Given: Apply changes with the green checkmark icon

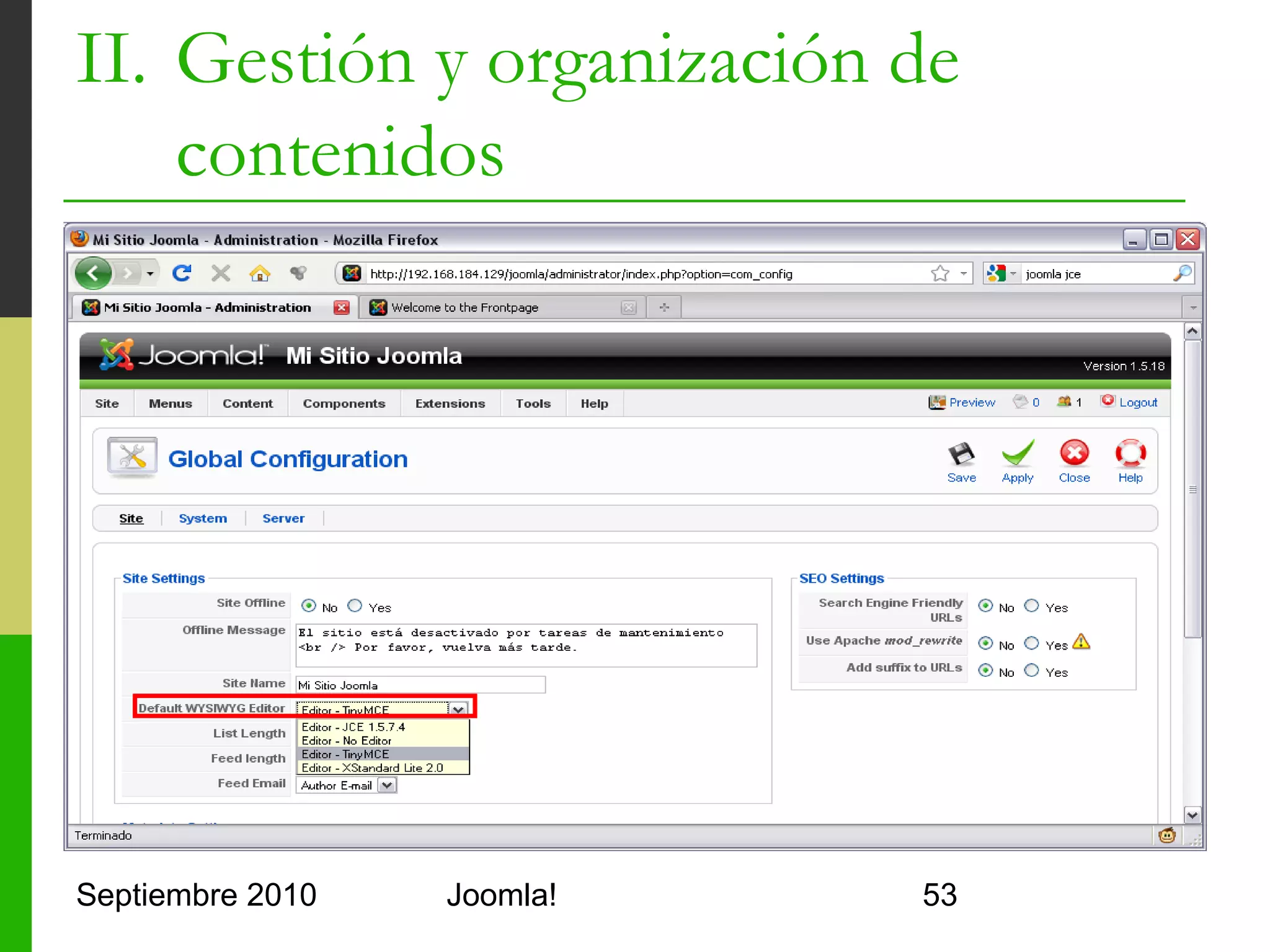Looking at the screenshot, I should coord(1018,453).
